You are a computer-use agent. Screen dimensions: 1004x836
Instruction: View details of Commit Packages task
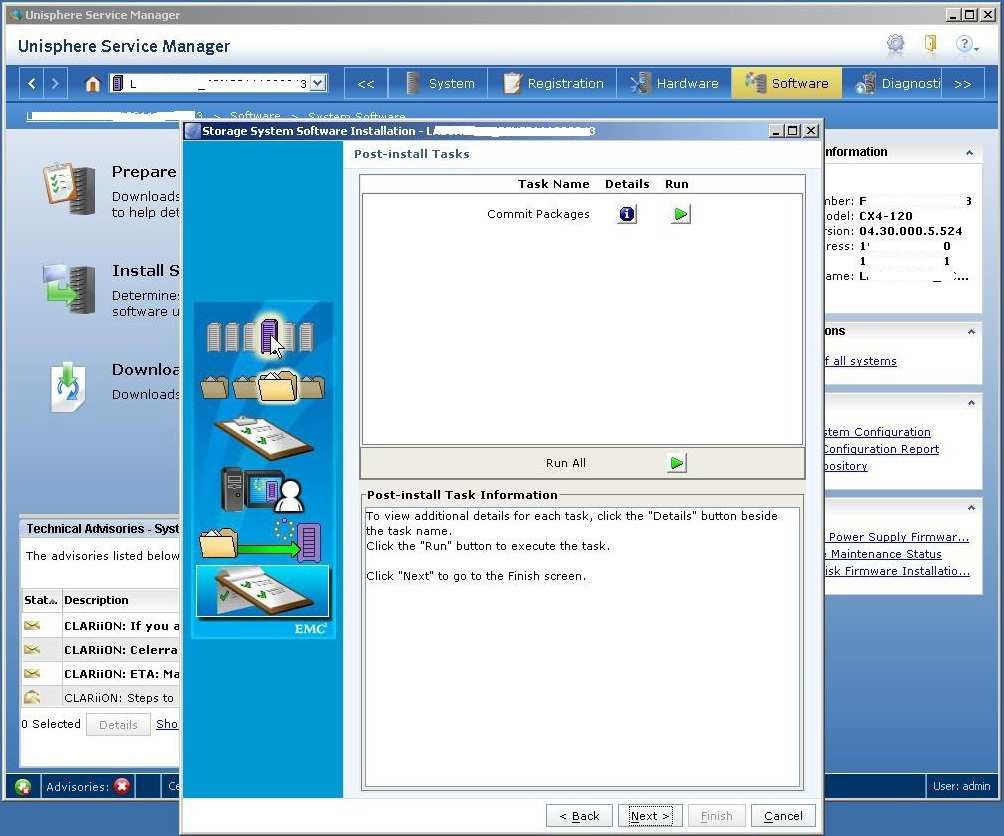[627, 214]
